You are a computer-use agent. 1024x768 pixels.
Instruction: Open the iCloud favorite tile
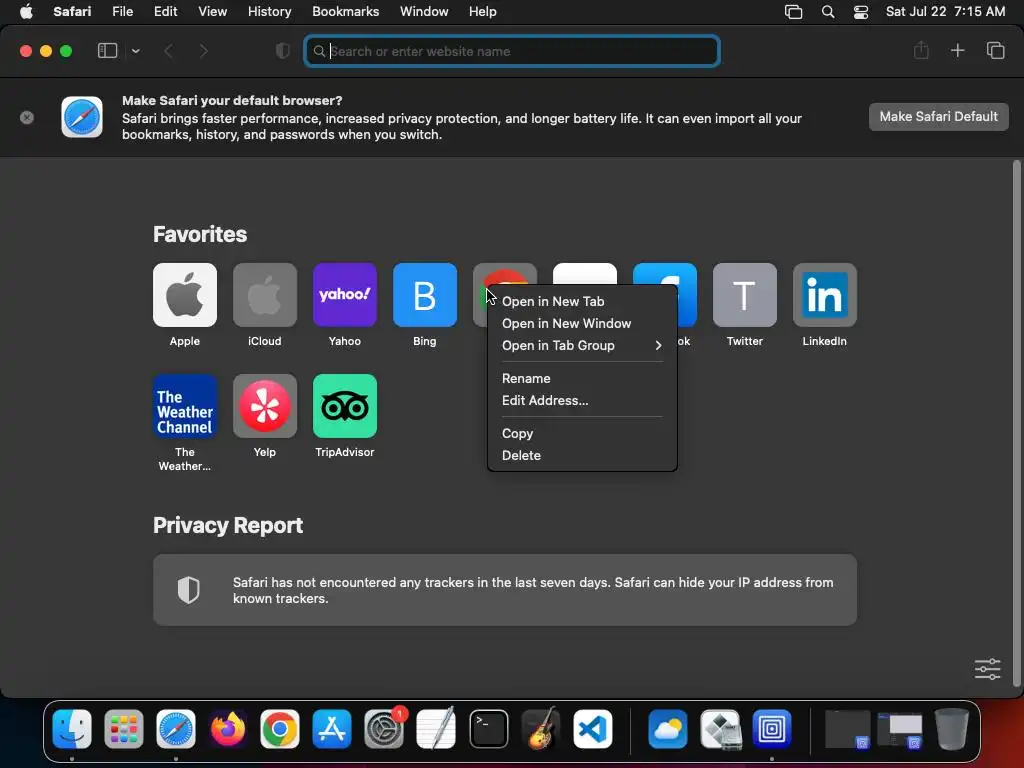(x=264, y=295)
